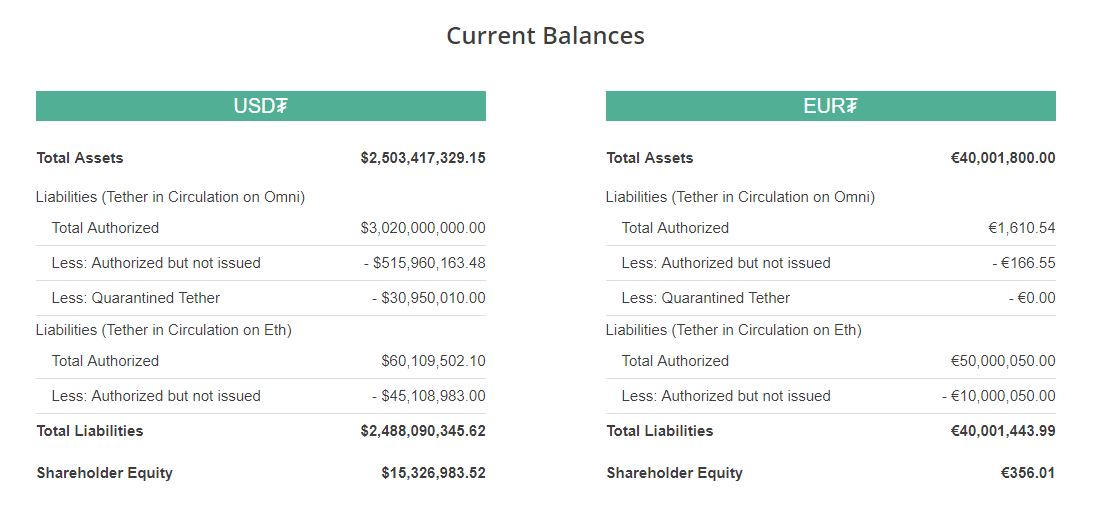Click the - $45,108,983.00 amount
The width and height of the screenshot is (1107, 506).
tap(428, 396)
